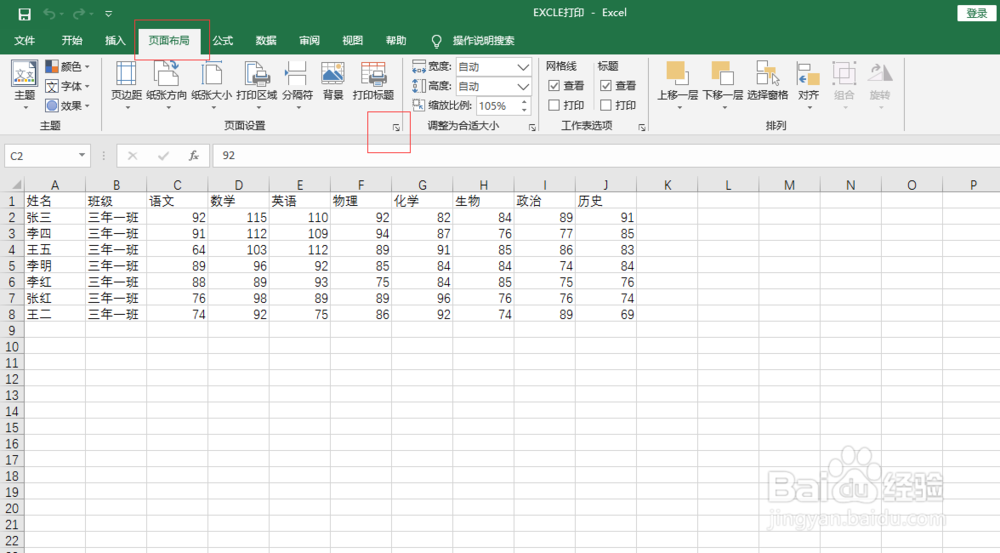
Task: Click the 缩放比例 105% value field
Action: click(497, 106)
